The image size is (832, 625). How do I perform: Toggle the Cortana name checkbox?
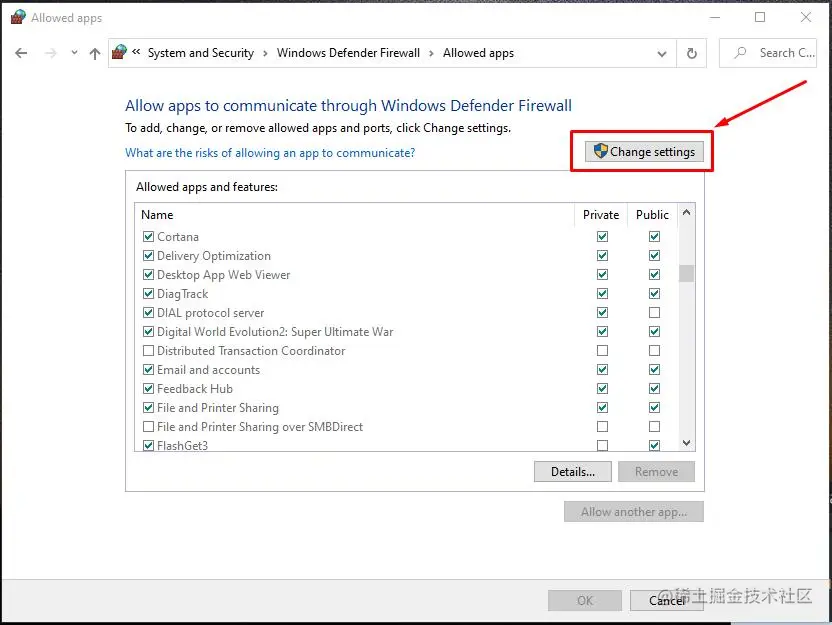click(x=149, y=237)
